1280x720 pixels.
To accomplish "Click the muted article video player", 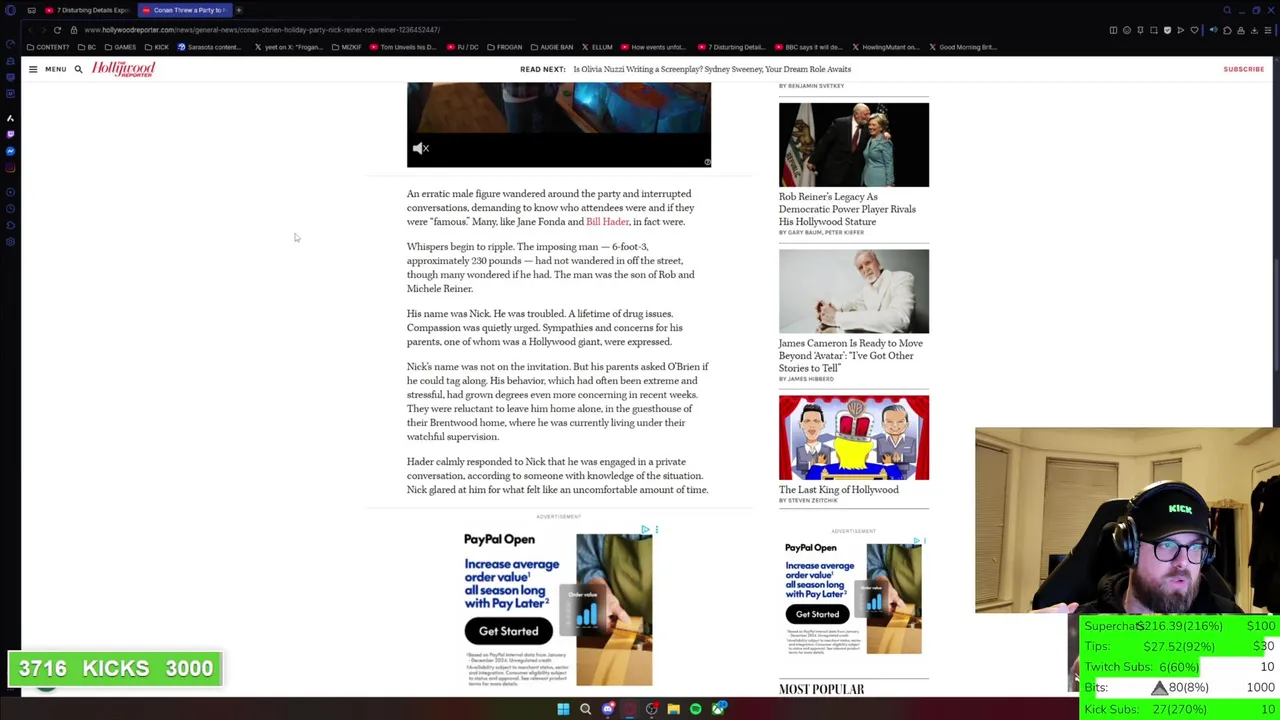I will click(x=559, y=124).
